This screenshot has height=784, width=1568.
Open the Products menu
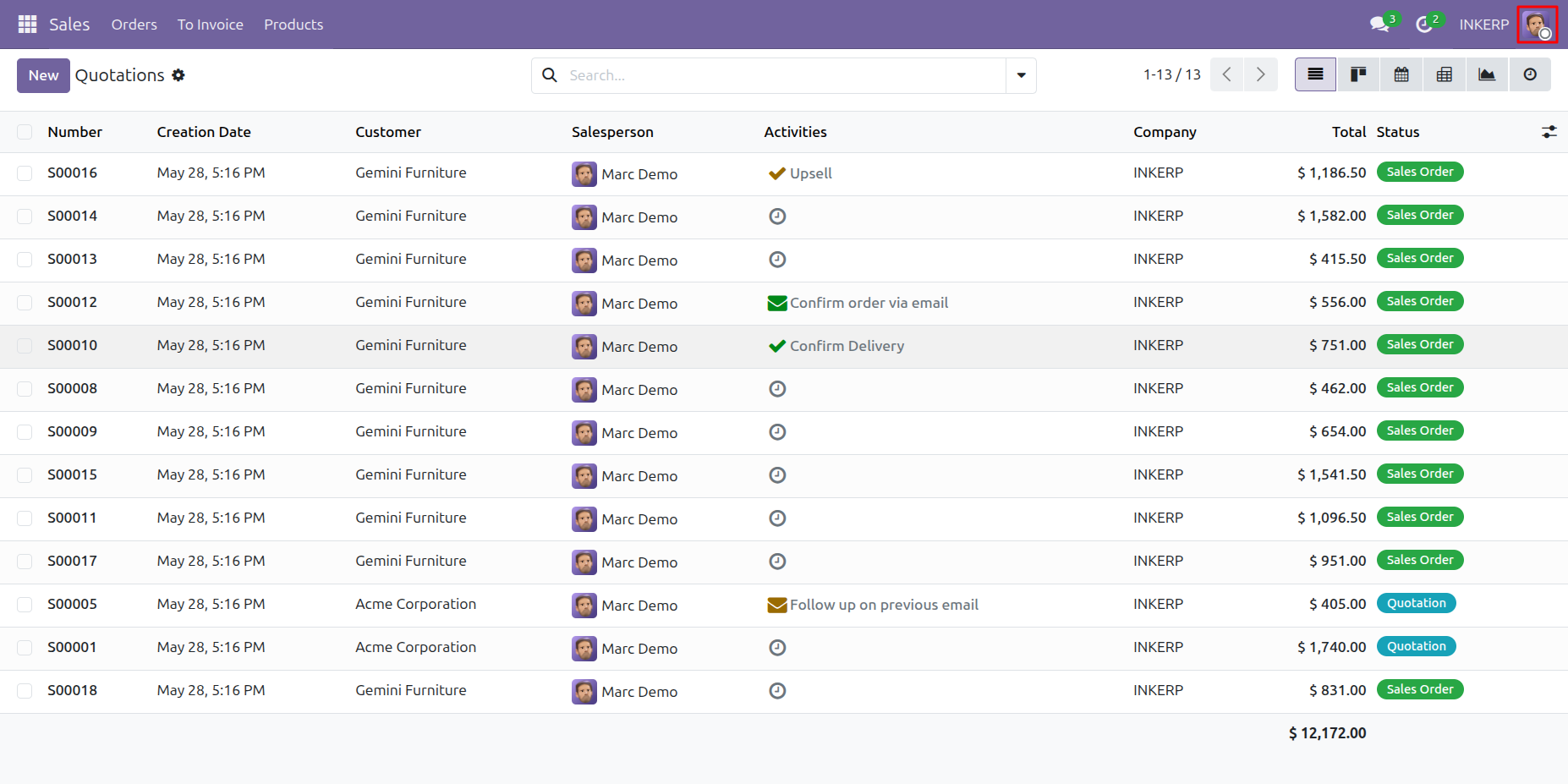[x=293, y=25]
